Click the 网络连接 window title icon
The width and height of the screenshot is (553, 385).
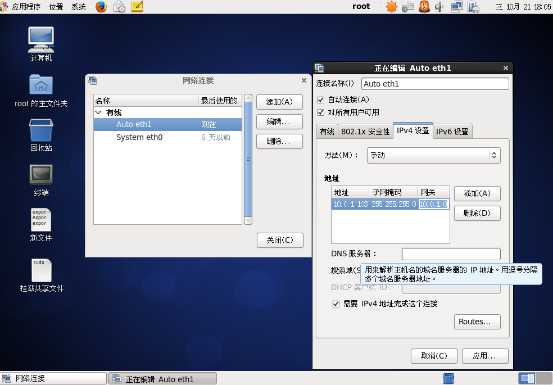(92, 80)
